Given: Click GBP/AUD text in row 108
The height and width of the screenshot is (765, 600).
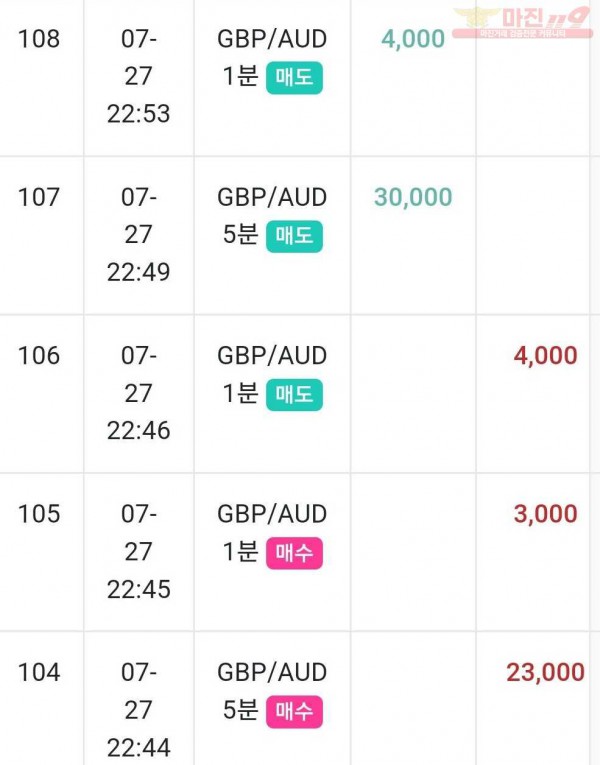Looking at the screenshot, I should (x=272, y=39).
